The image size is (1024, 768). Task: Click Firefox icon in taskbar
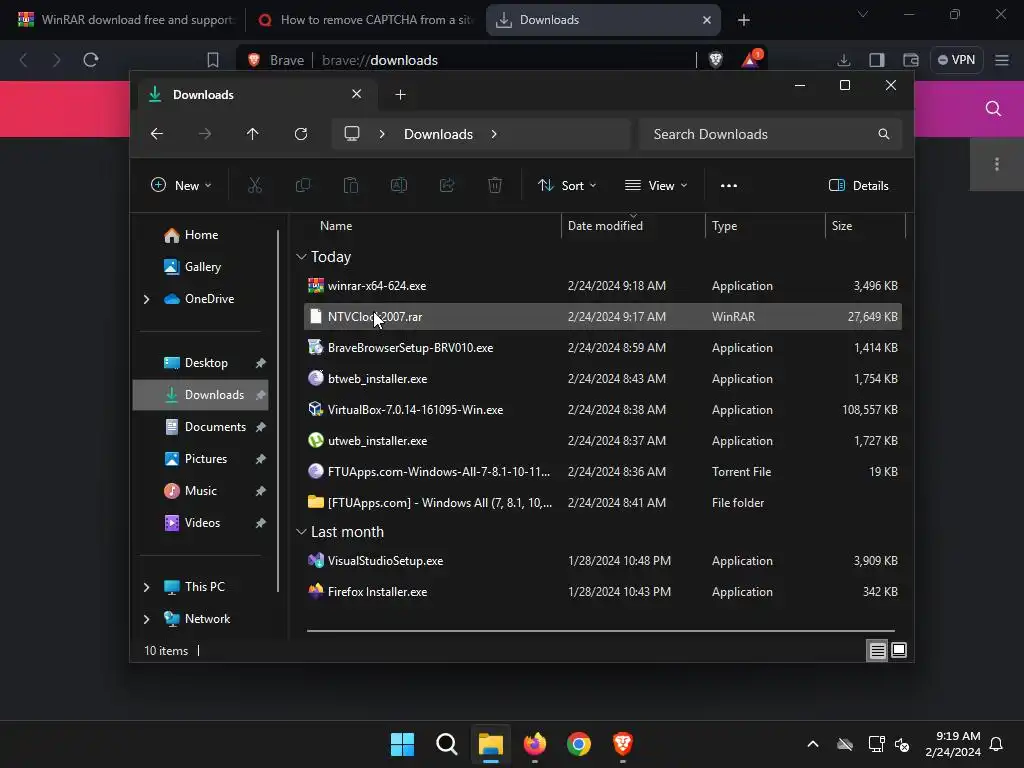535,744
